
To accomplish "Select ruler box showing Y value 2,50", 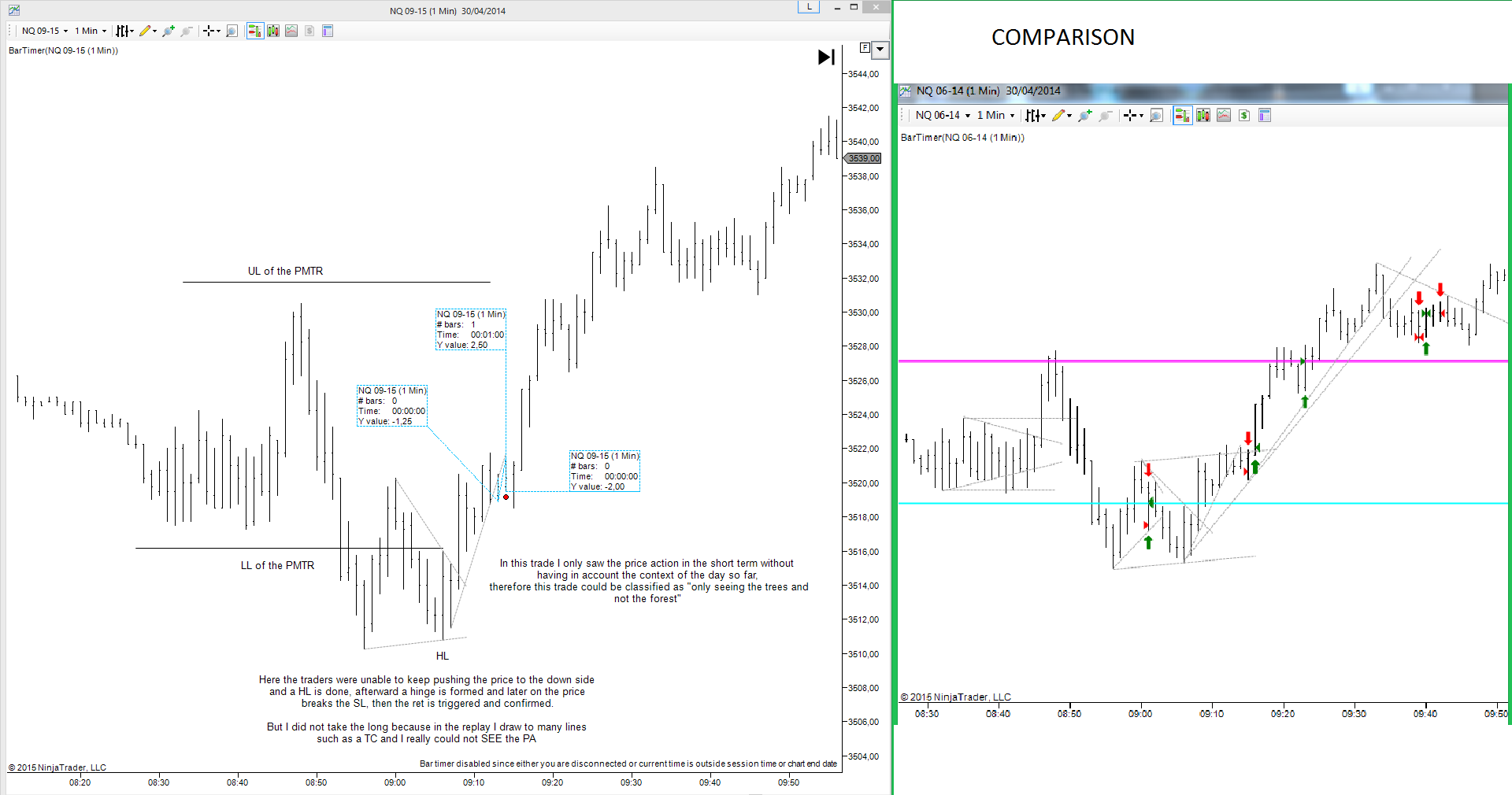I will point(471,329).
